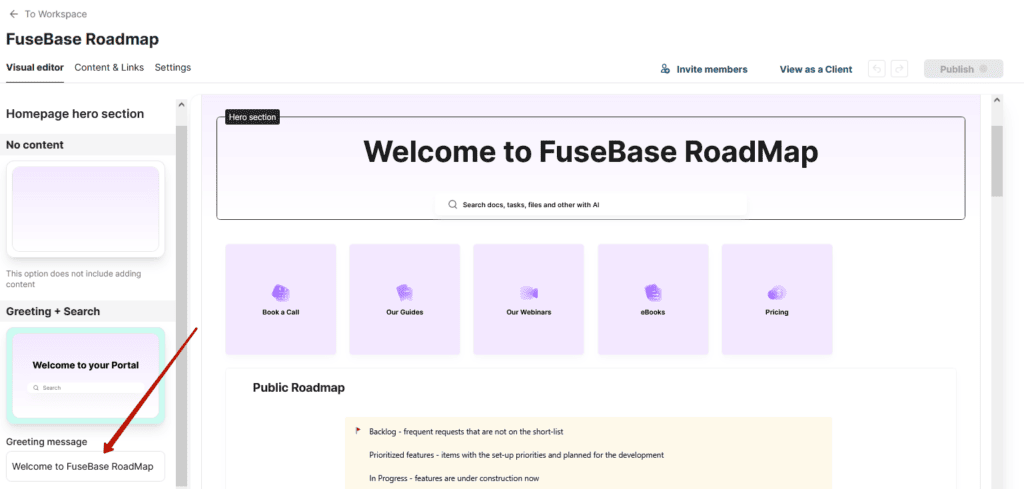
Task: Click 'This option does not include' note
Action: coord(73,279)
